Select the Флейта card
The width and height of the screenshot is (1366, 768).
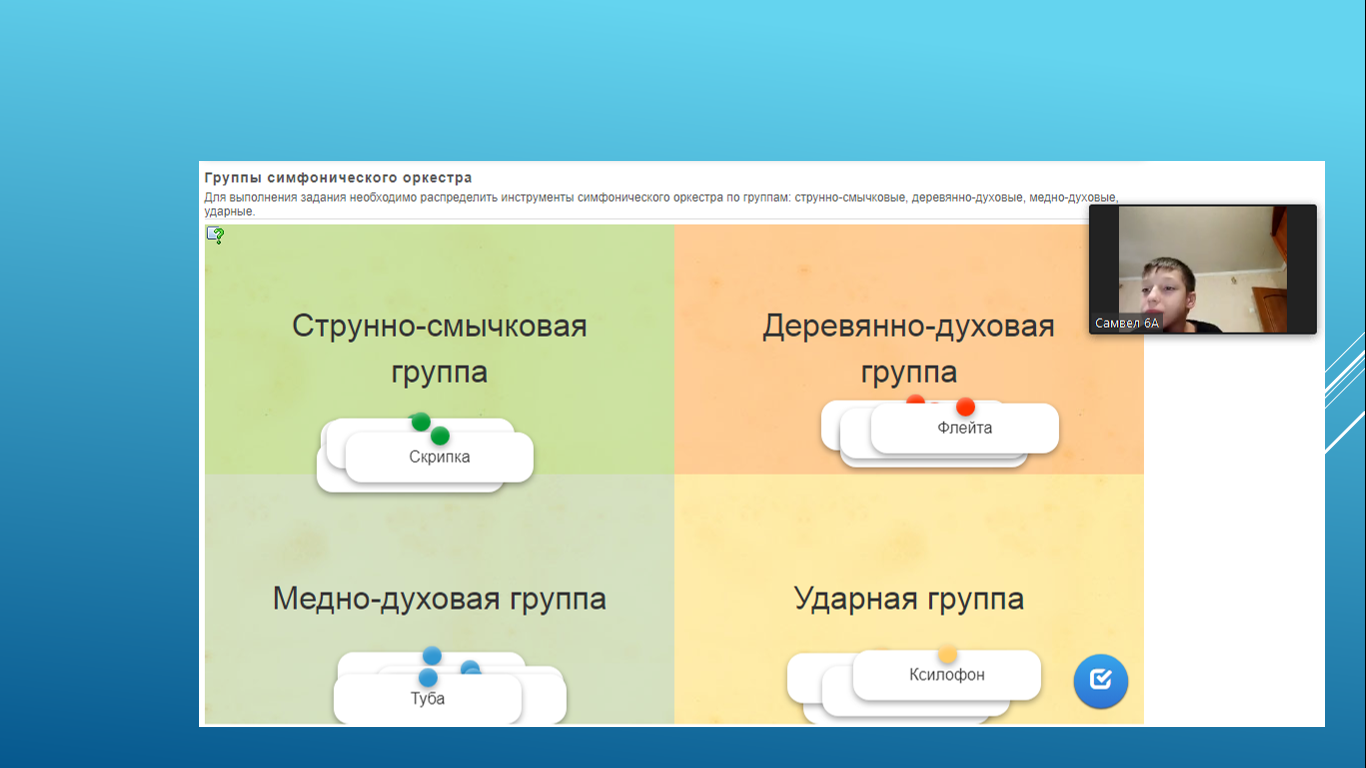pyautogui.click(x=965, y=428)
